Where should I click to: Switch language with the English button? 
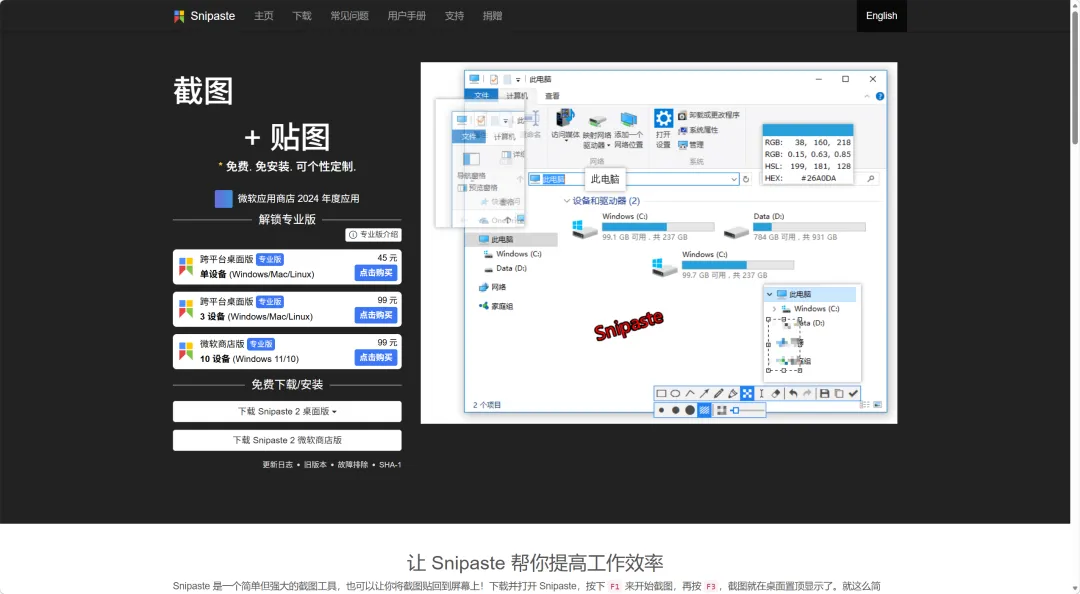click(882, 16)
